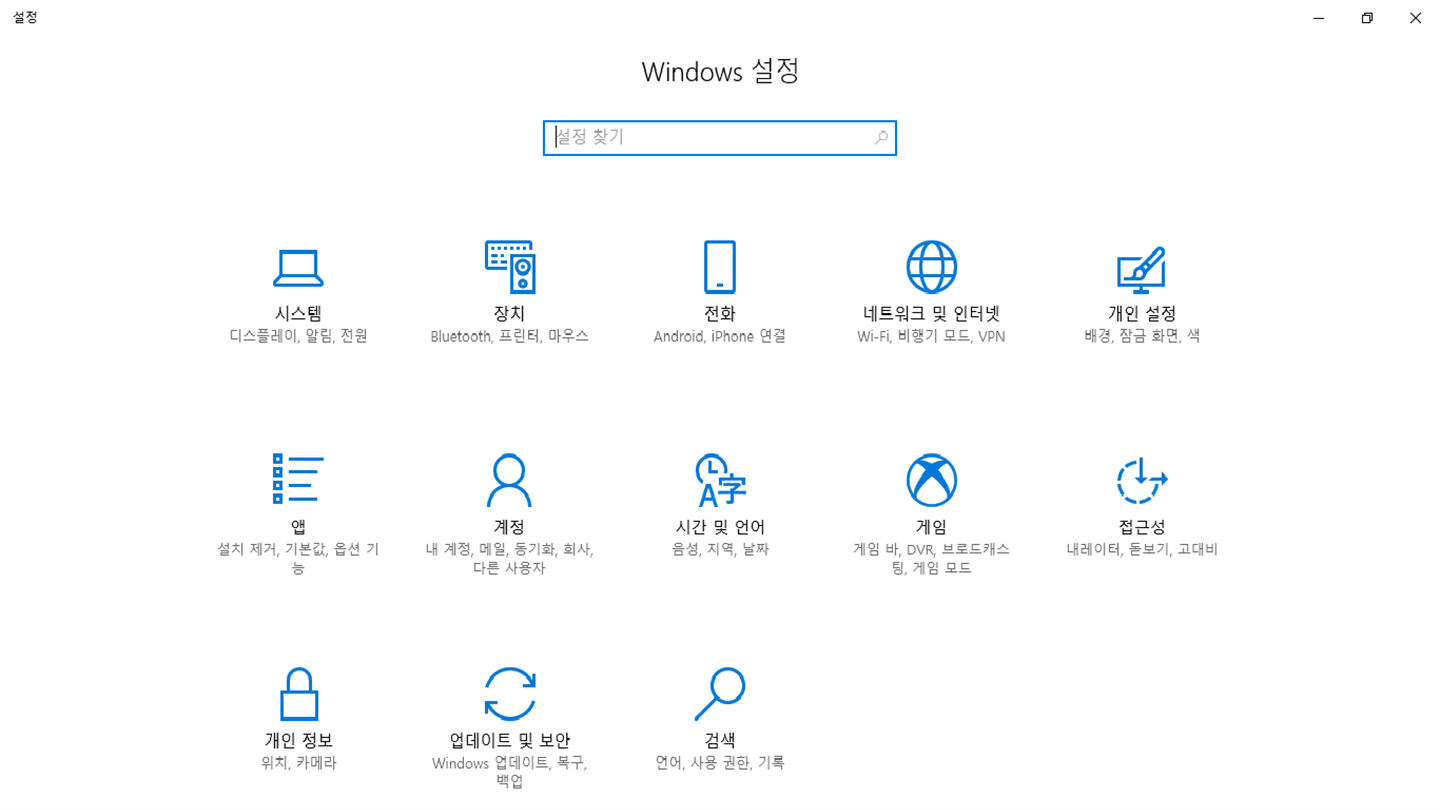Click the '설치 제거, 기본값, 옵션 기능' description
Screen dimensions: 1440x810
click(298, 559)
